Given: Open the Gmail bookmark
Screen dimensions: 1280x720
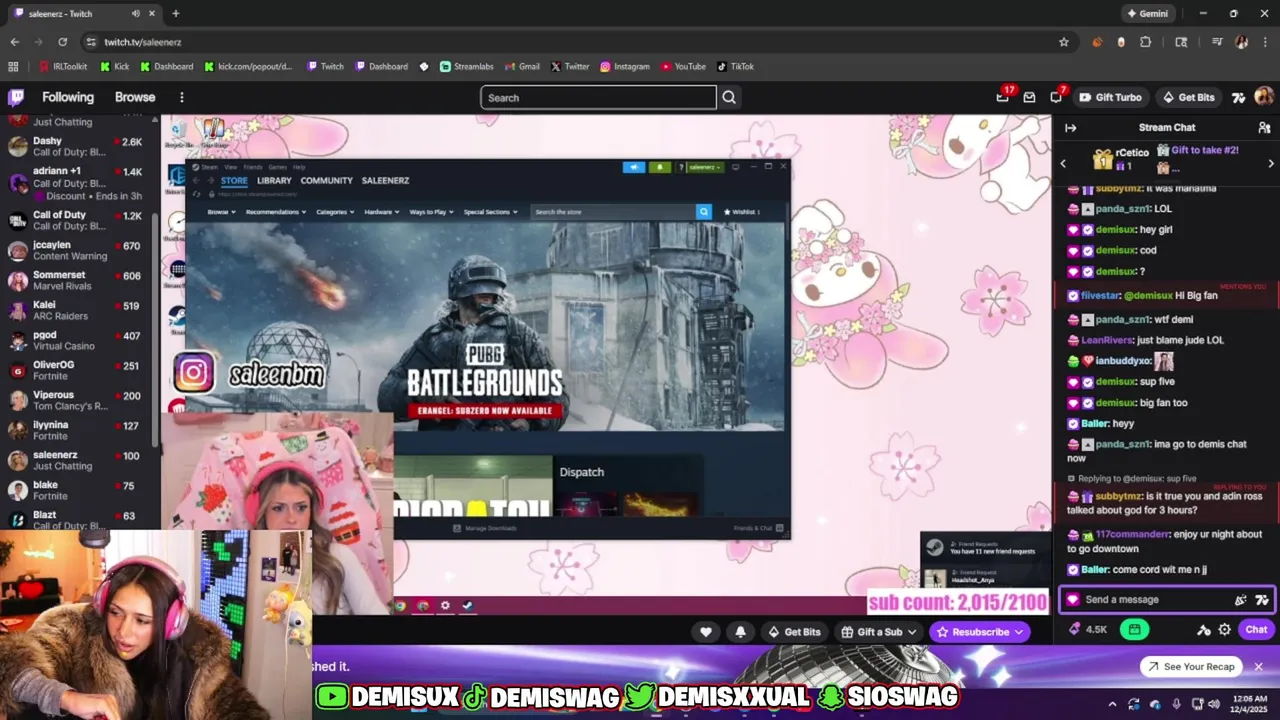Looking at the screenshot, I should pyautogui.click(x=522, y=67).
